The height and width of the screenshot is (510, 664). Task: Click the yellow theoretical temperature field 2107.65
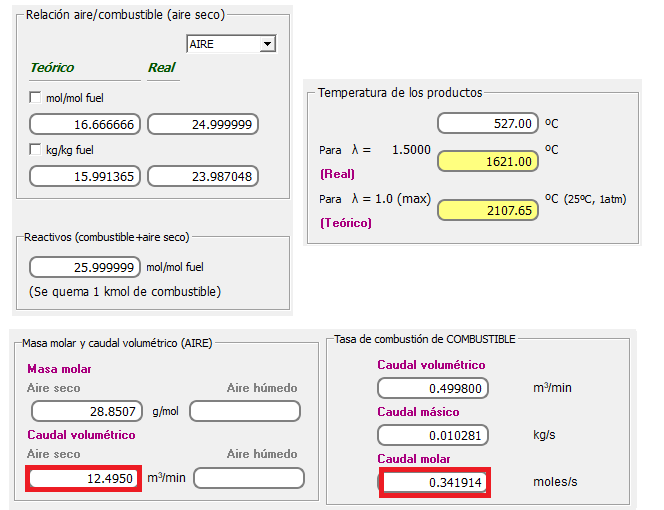point(488,210)
